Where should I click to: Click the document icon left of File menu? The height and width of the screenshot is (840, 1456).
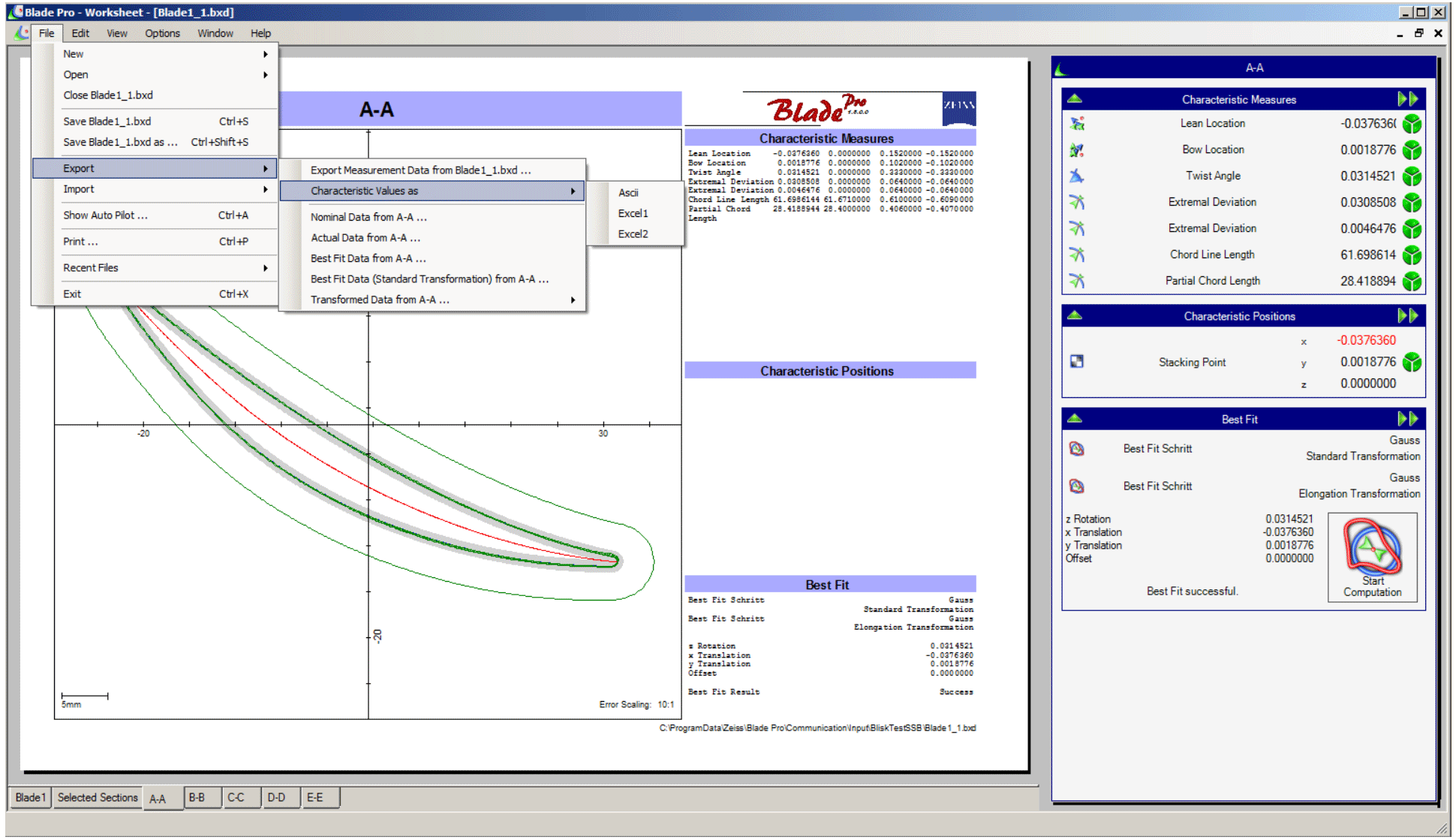(x=22, y=33)
